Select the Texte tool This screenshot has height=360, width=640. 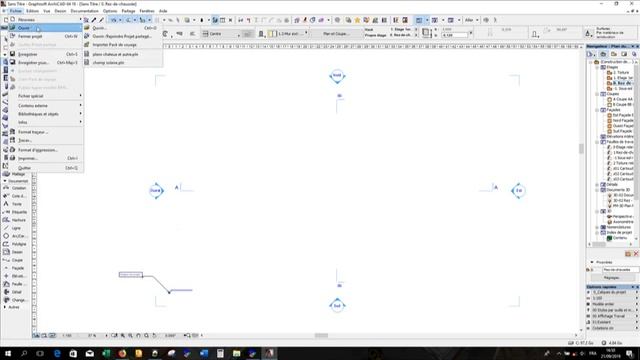(16, 204)
